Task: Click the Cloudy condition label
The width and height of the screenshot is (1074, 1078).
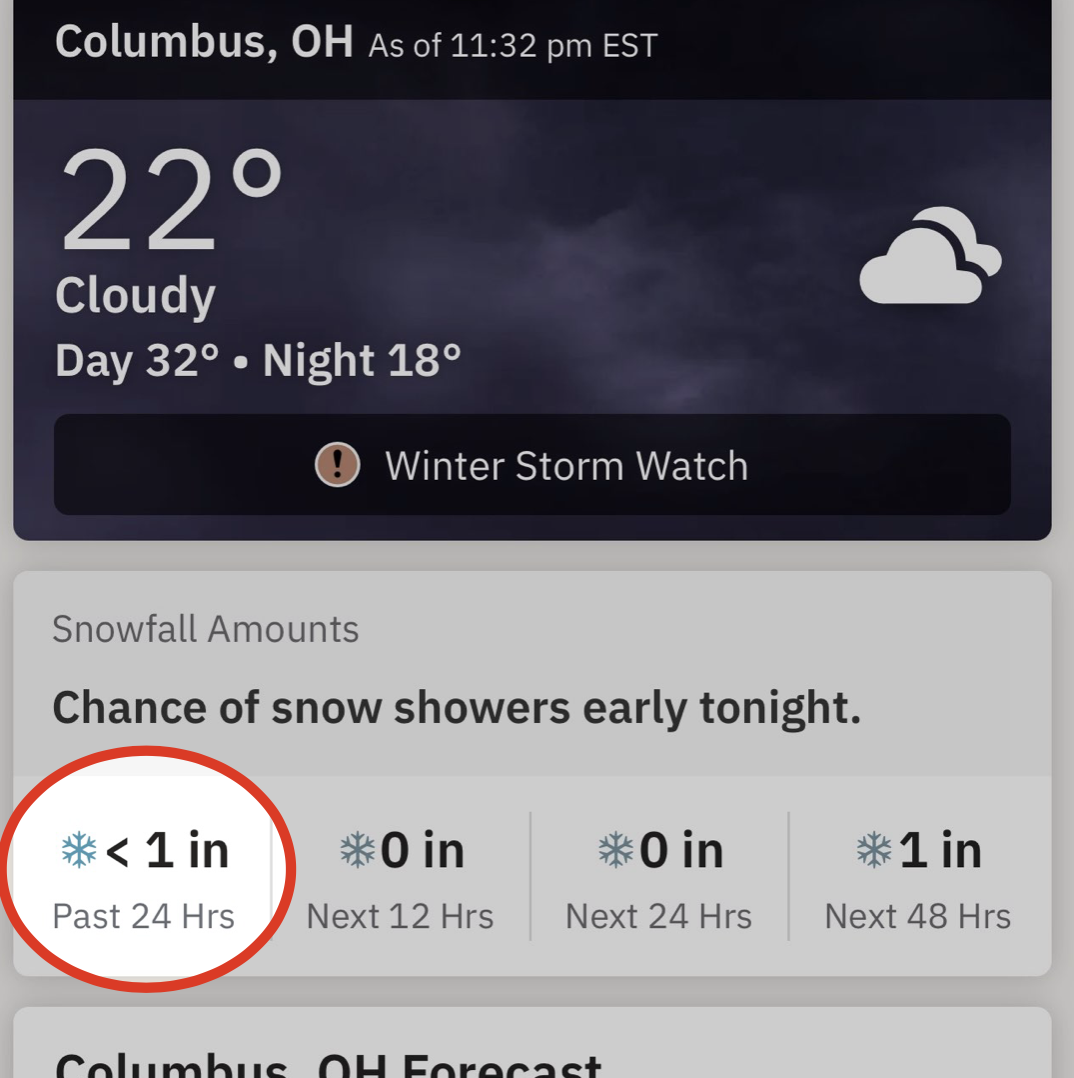Action: 135,296
